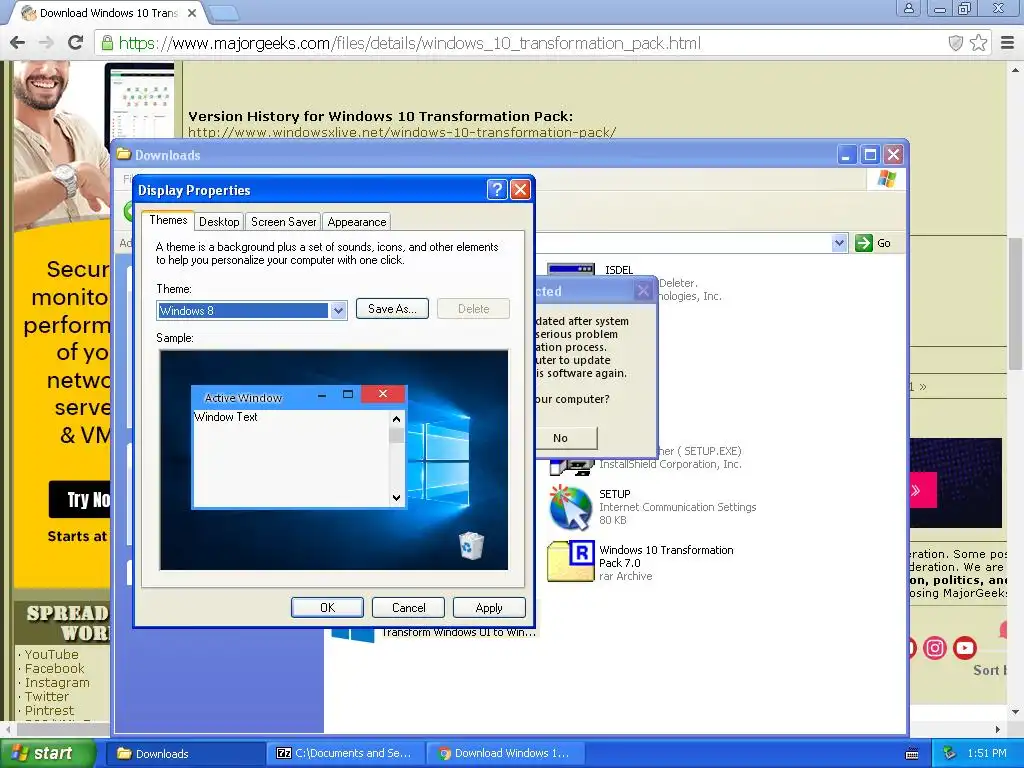
Task: Click the Twitter link in the sidebar
Action: (x=46, y=697)
